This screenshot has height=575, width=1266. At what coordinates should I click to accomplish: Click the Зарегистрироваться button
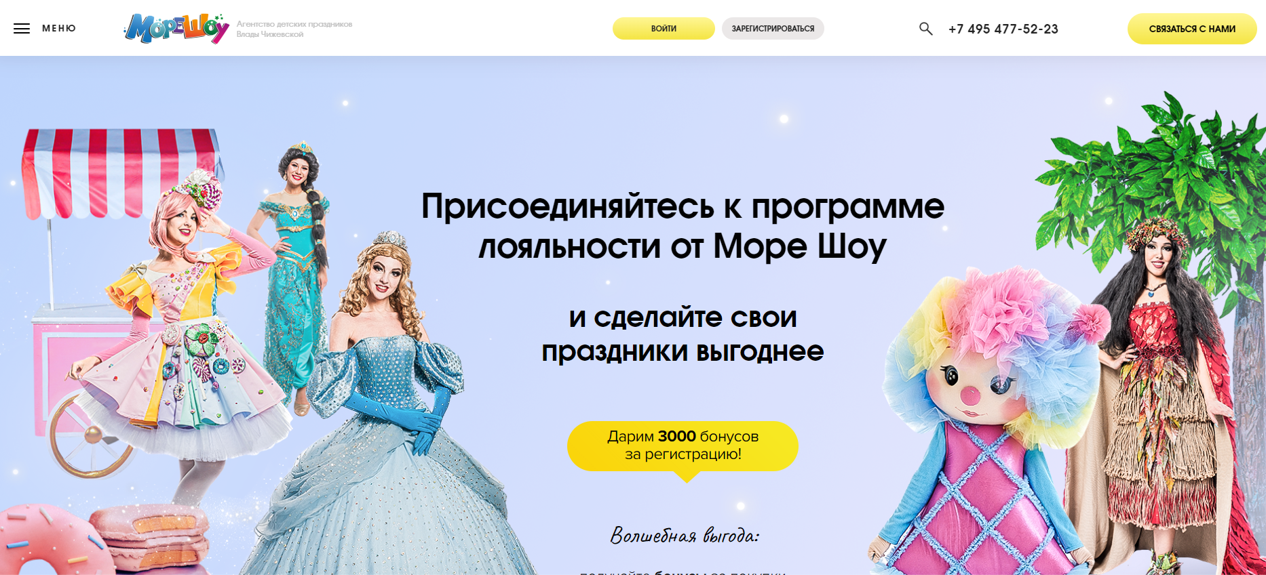click(773, 28)
